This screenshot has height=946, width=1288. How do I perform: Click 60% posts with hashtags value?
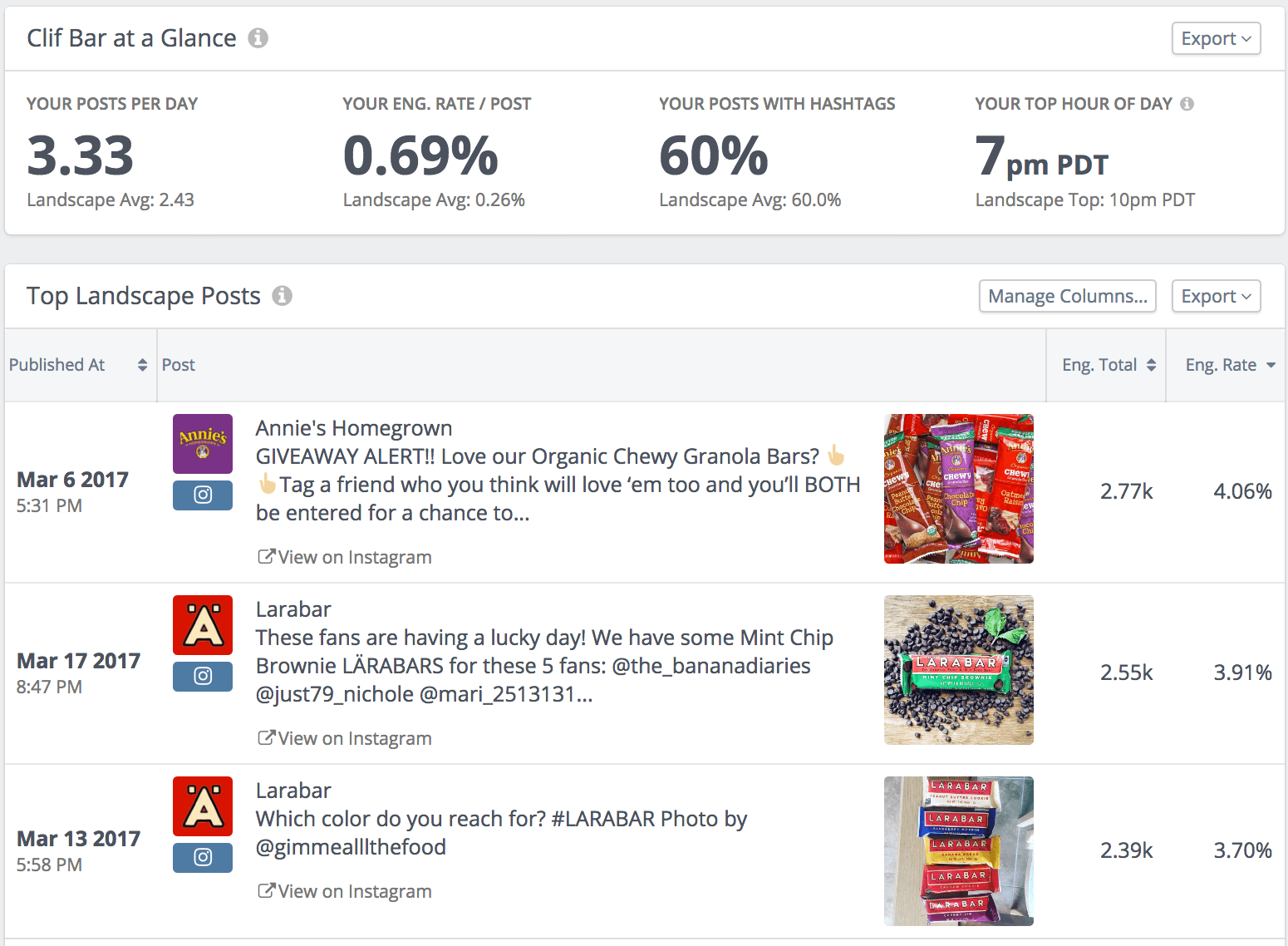click(714, 155)
